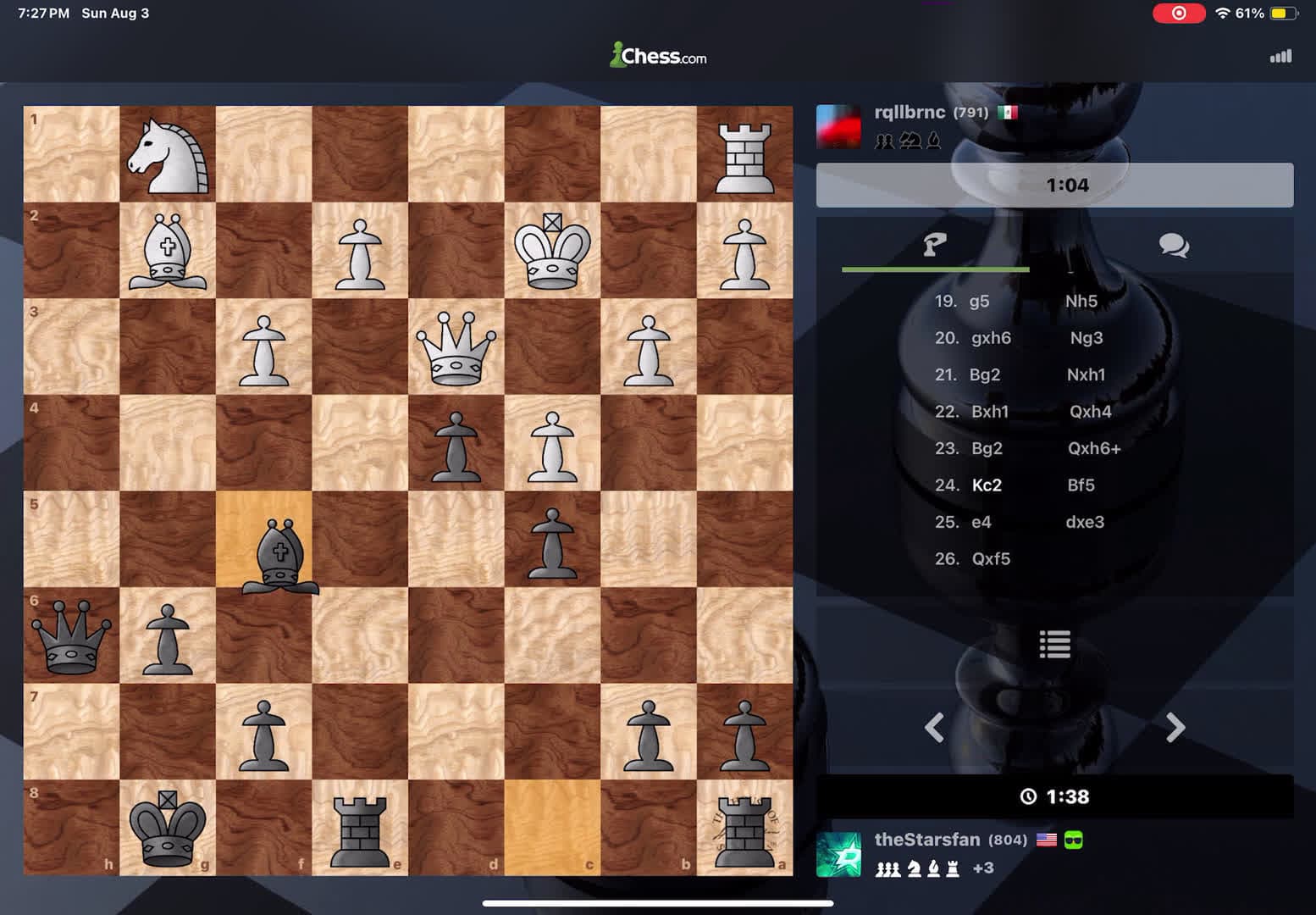The width and height of the screenshot is (1316, 915).
Task: Select move Nh5 in move list
Action: [x=1081, y=301]
